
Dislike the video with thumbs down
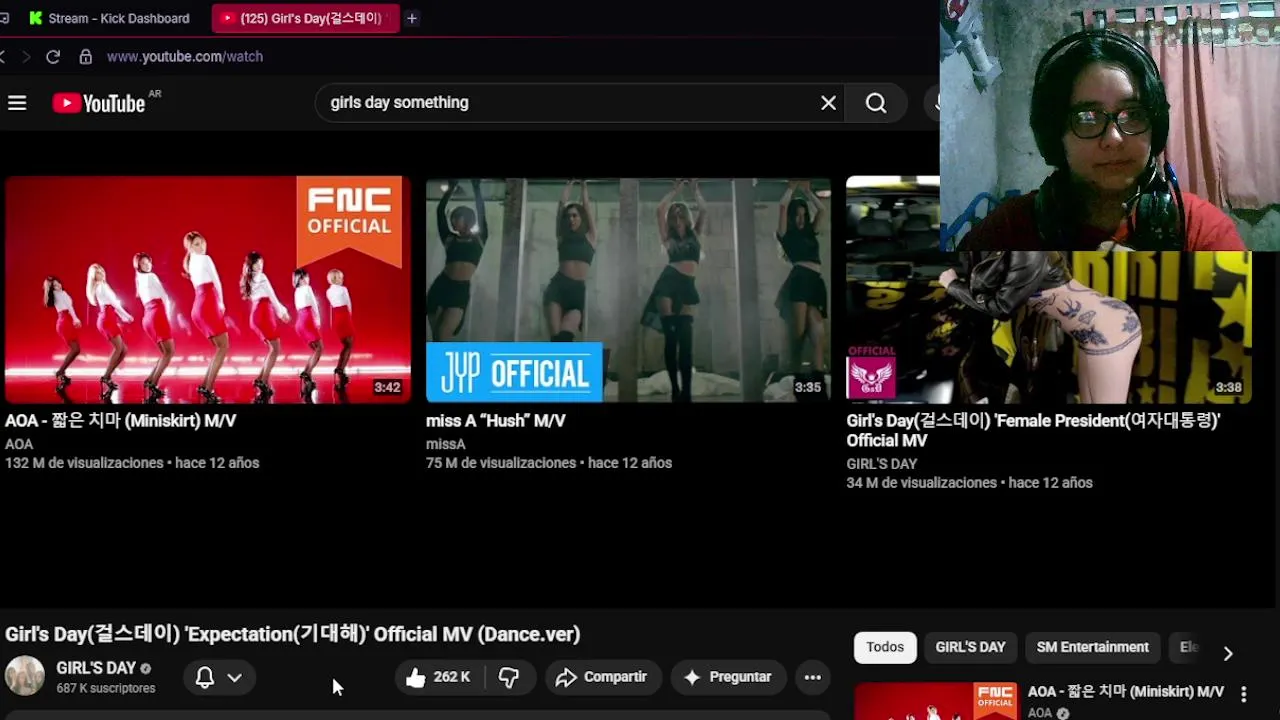(508, 677)
